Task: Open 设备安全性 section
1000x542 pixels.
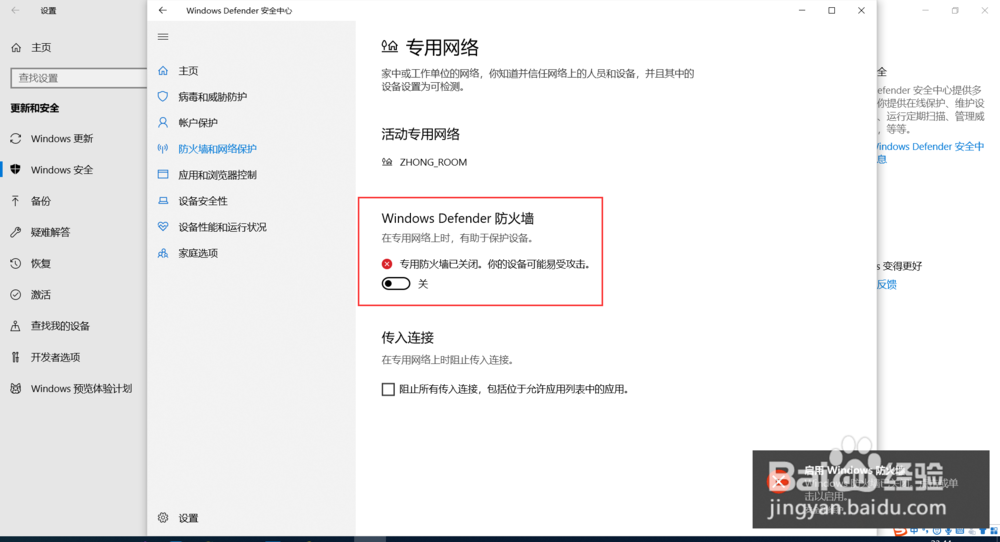Action: 203,201
